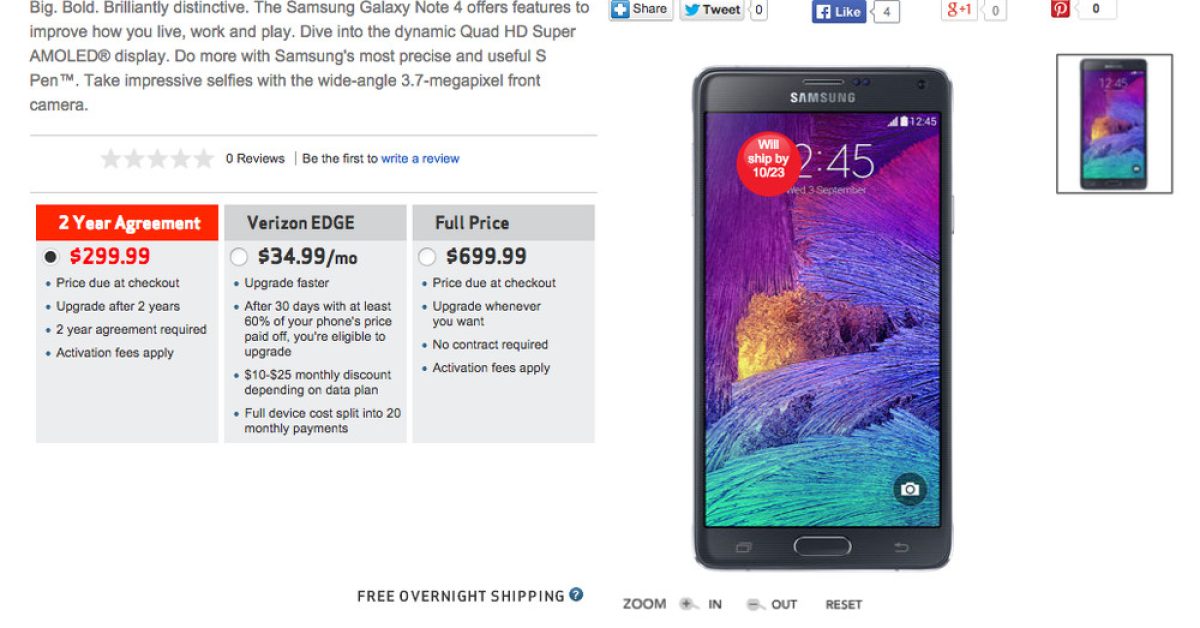
Task: Tweet this page via Twitter button
Action: coord(713,10)
